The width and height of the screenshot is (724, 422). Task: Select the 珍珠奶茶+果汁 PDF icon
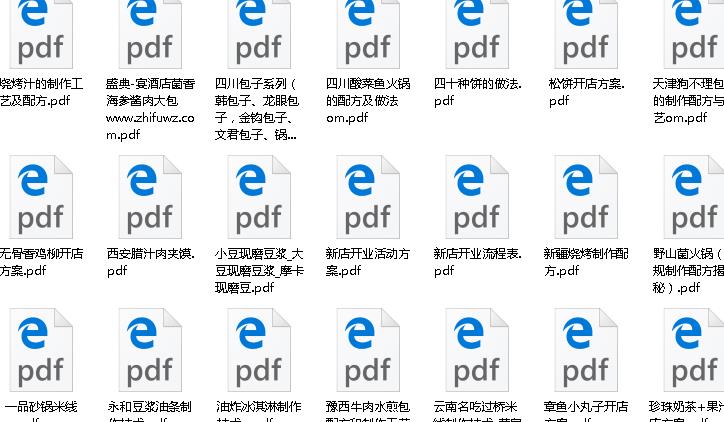tap(694, 350)
